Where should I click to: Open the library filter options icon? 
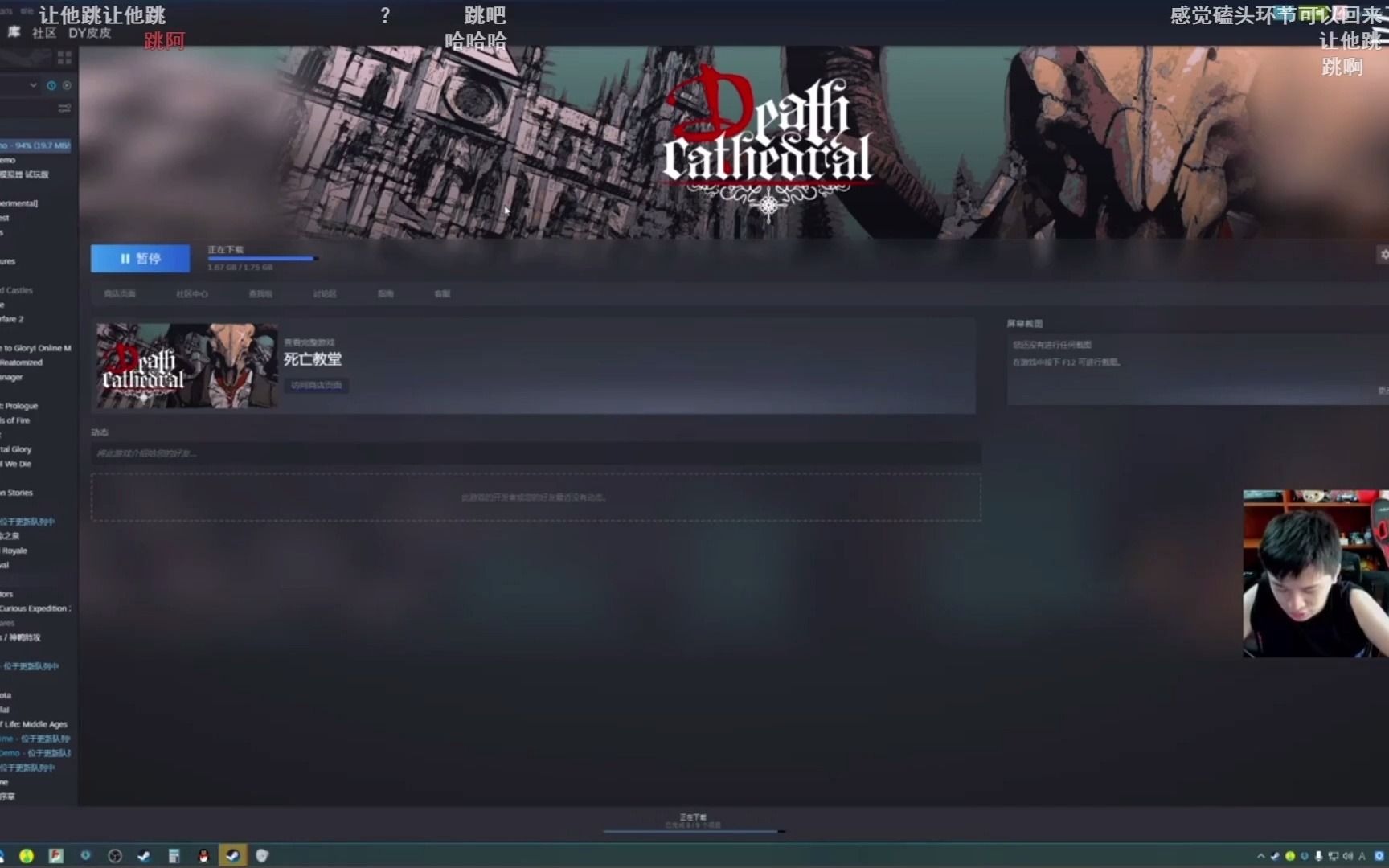pos(64,108)
